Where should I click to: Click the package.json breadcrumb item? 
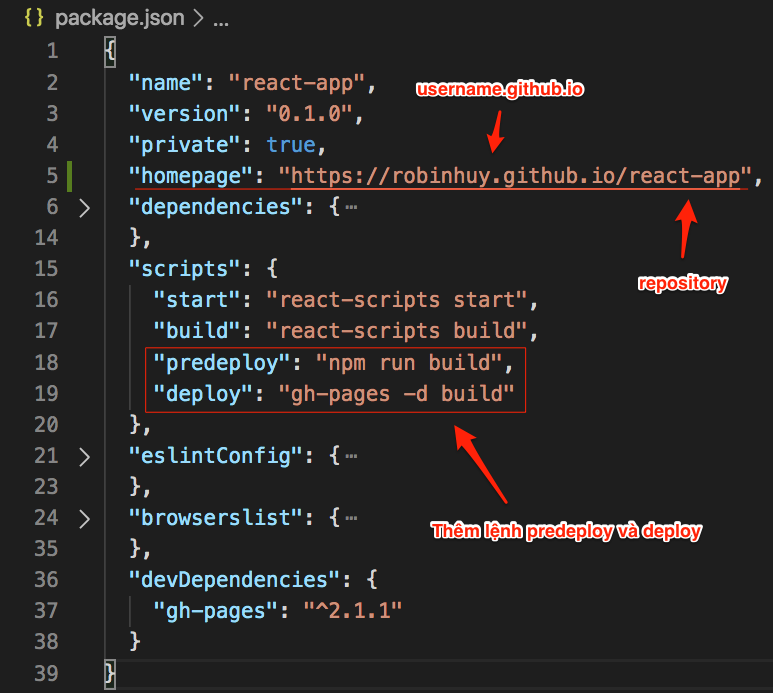point(120,18)
